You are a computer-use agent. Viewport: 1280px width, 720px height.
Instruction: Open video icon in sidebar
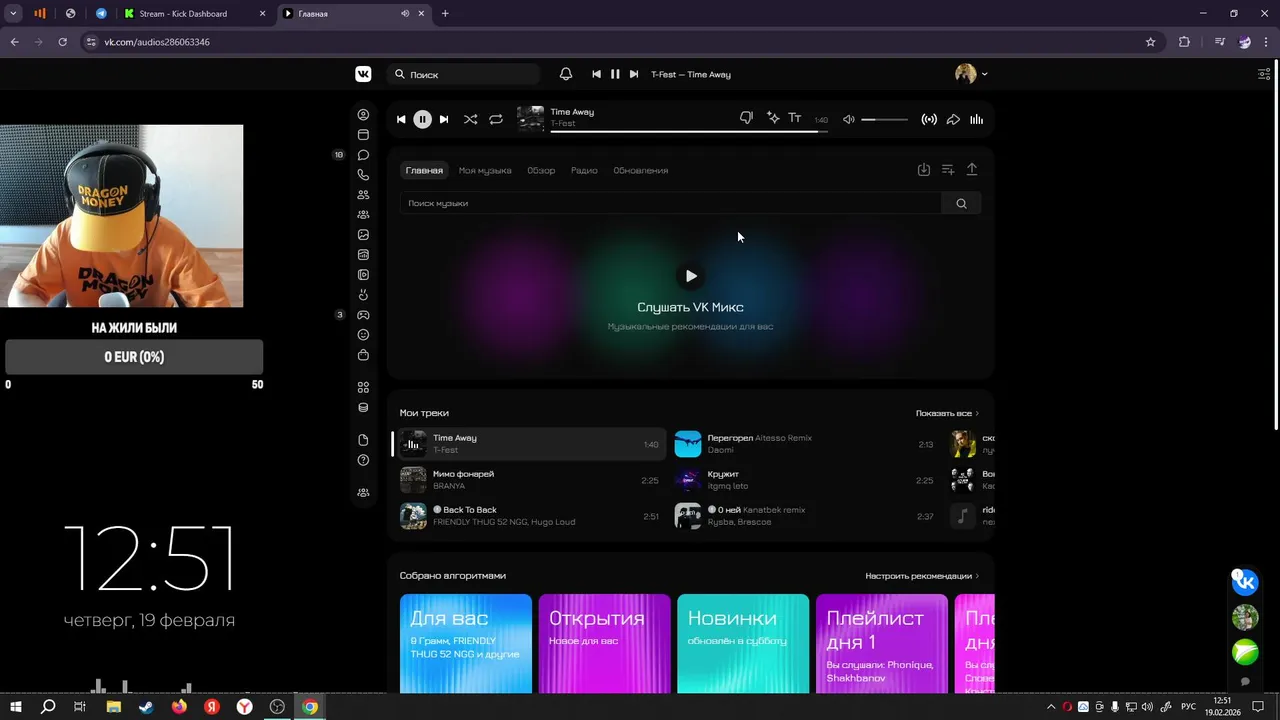coord(363,275)
